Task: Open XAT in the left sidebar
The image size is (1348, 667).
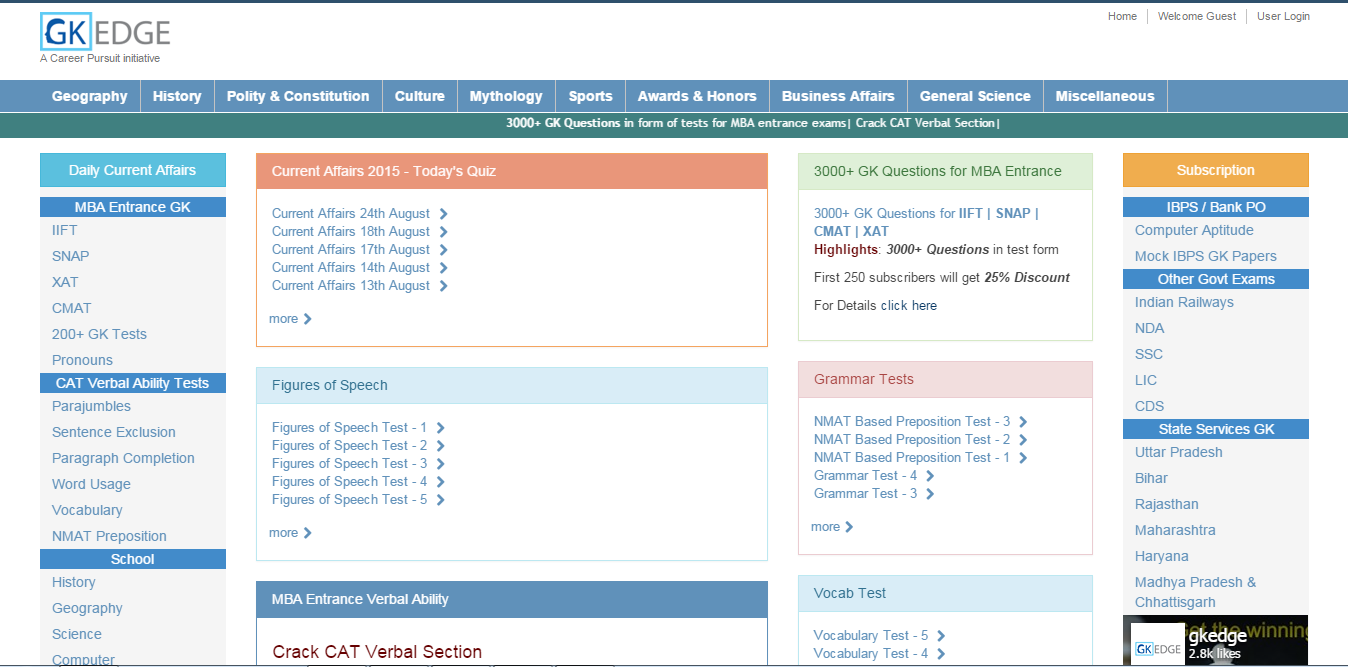Action: [x=65, y=282]
